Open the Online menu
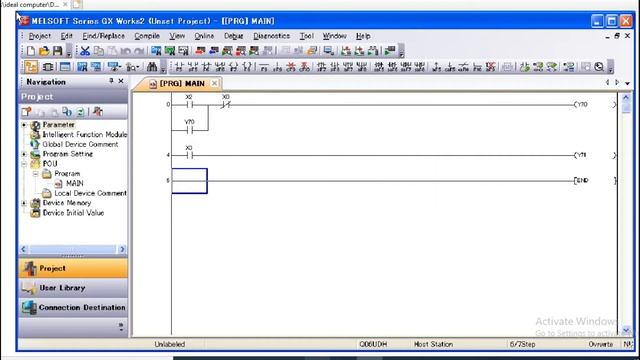640x360 pixels. (204, 36)
